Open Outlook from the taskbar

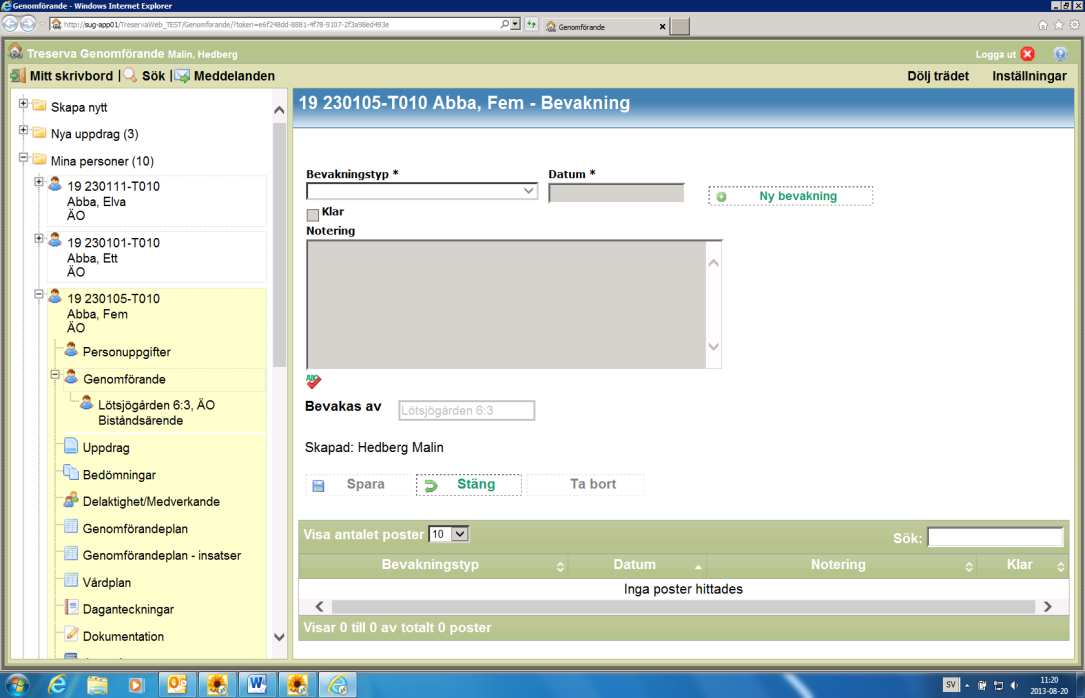coord(177,685)
